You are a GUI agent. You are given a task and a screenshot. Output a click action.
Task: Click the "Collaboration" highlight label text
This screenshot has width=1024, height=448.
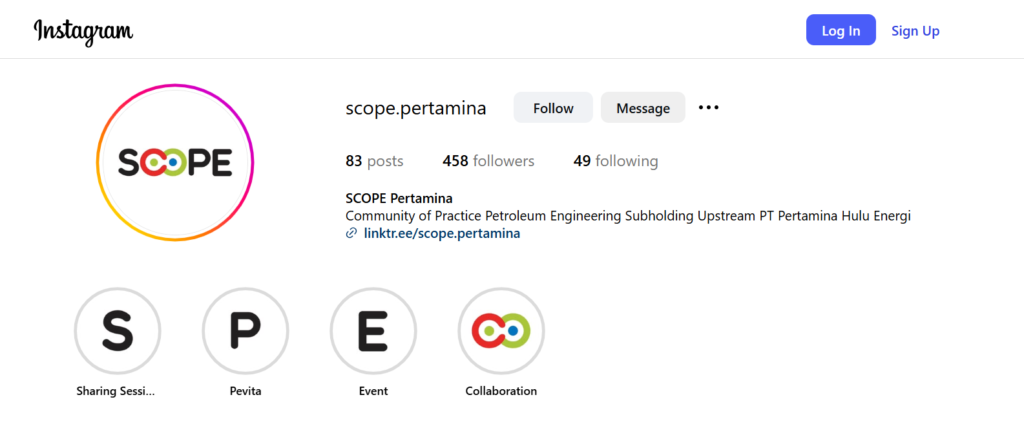[501, 391]
